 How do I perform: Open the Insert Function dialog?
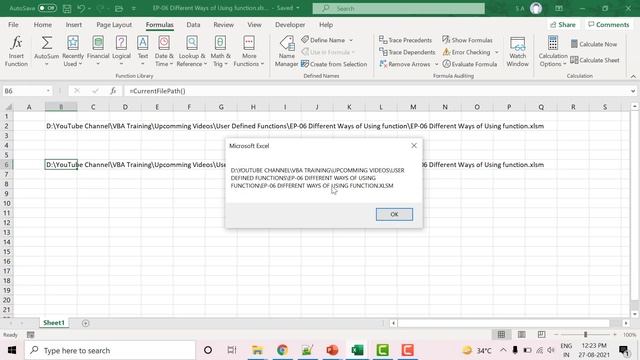[16, 51]
